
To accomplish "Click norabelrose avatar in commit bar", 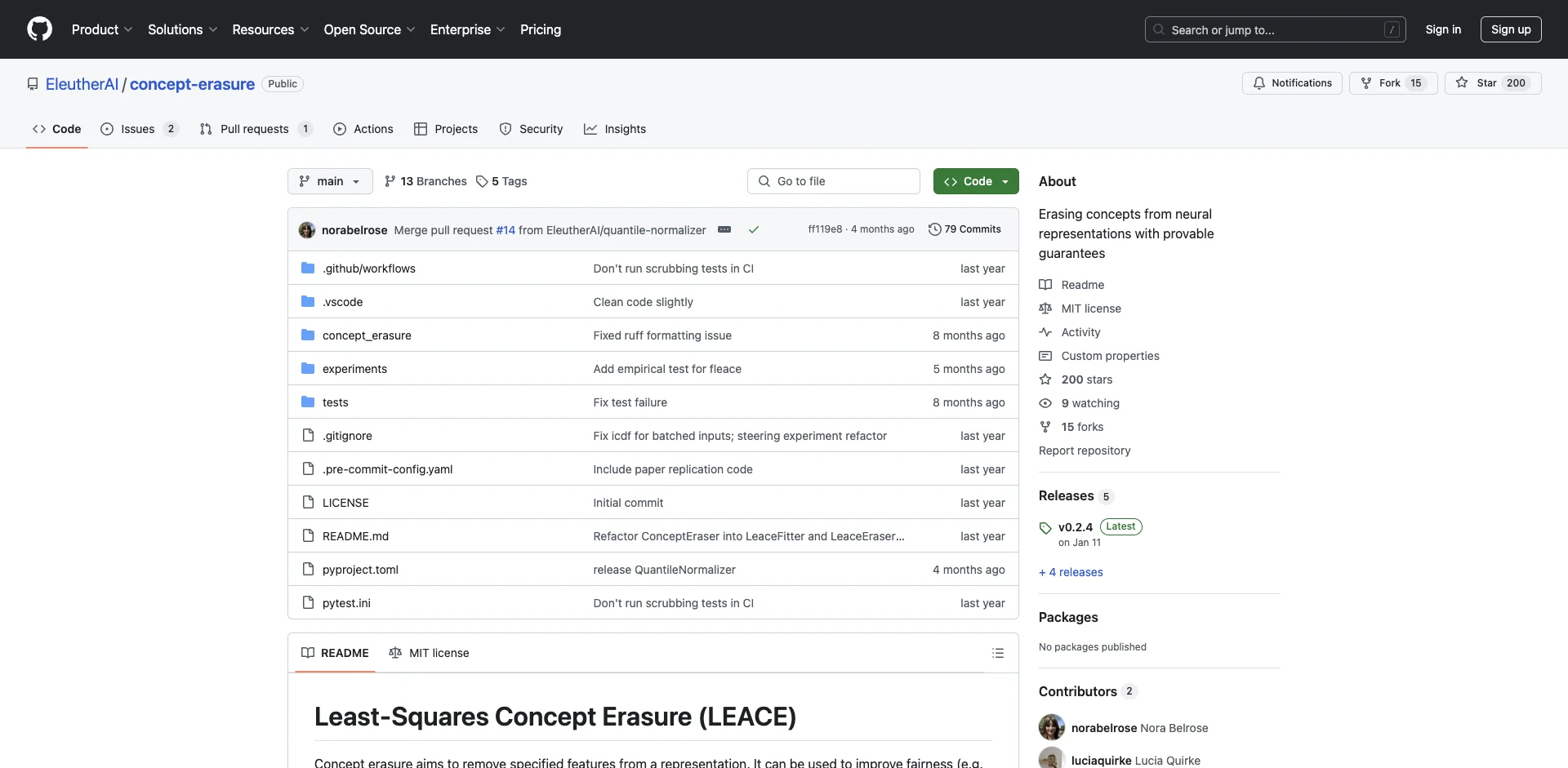I will (x=307, y=230).
